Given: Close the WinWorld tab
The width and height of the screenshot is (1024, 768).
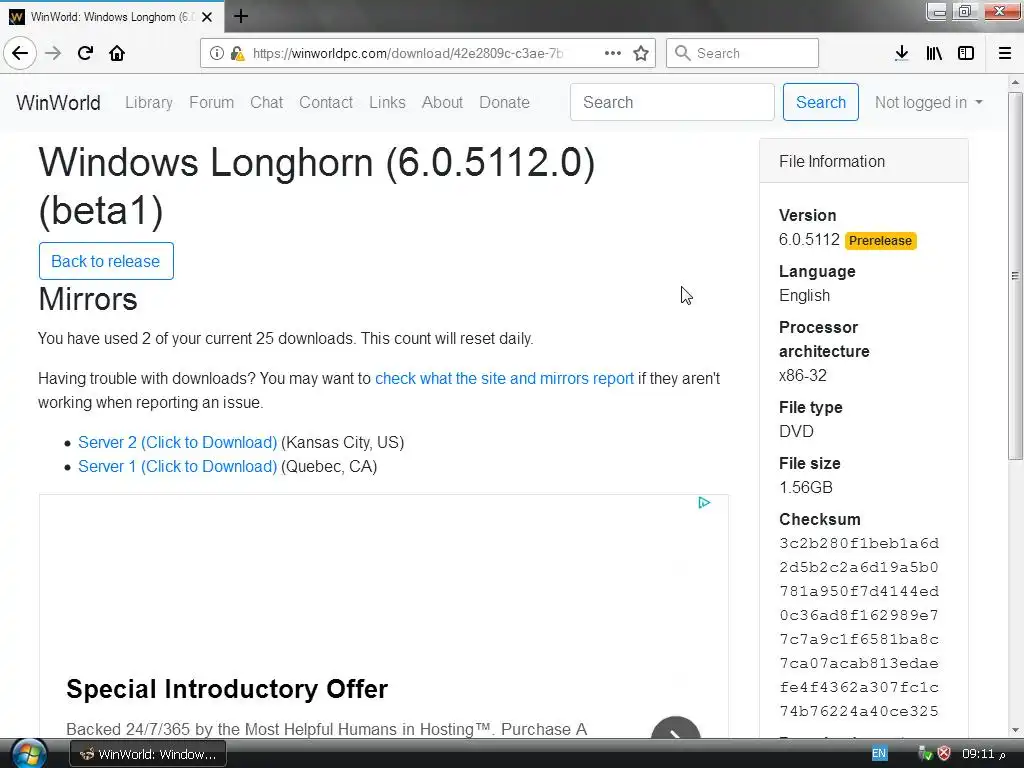Looking at the screenshot, I should pyautogui.click(x=207, y=17).
